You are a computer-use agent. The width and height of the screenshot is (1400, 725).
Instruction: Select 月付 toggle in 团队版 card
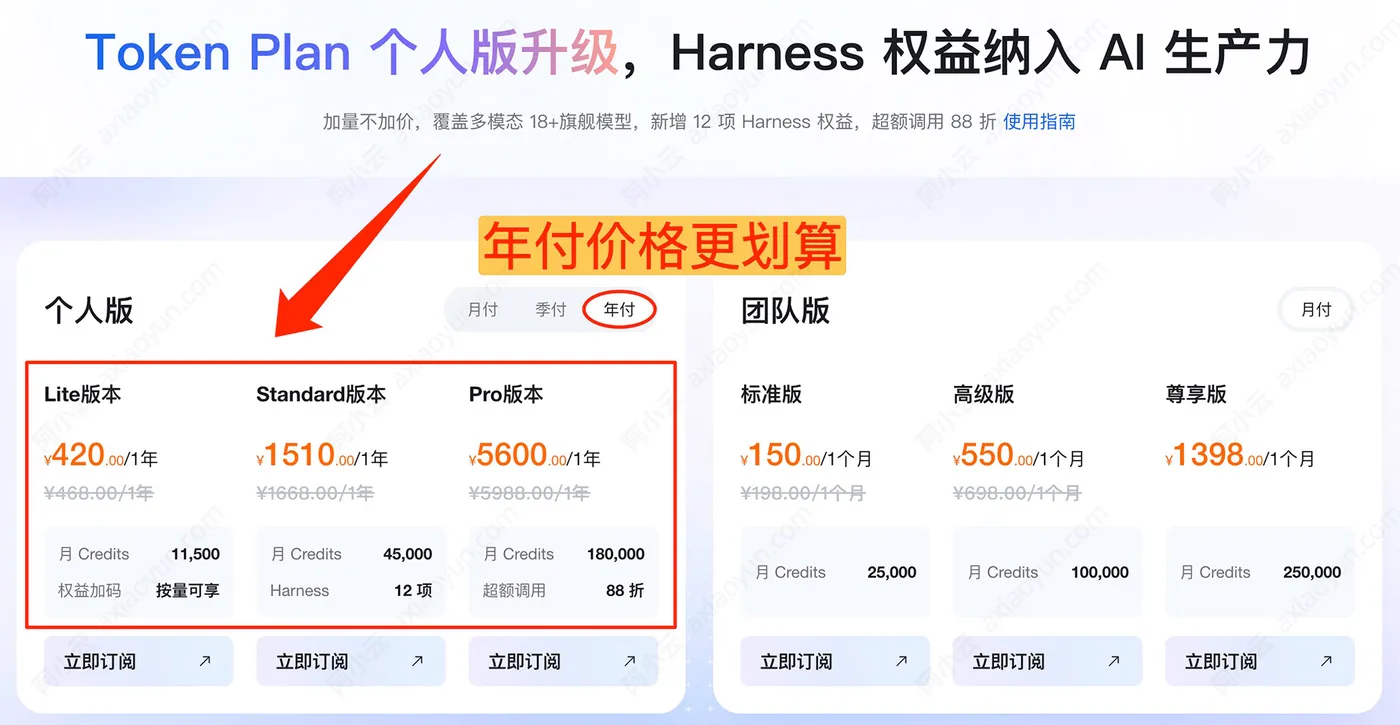pyautogui.click(x=1316, y=310)
